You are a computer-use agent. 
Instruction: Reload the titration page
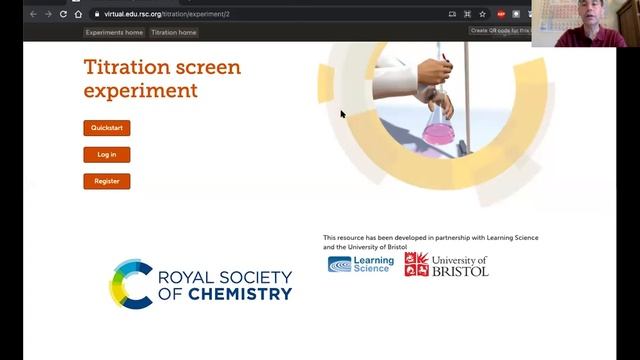coord(63,14)
